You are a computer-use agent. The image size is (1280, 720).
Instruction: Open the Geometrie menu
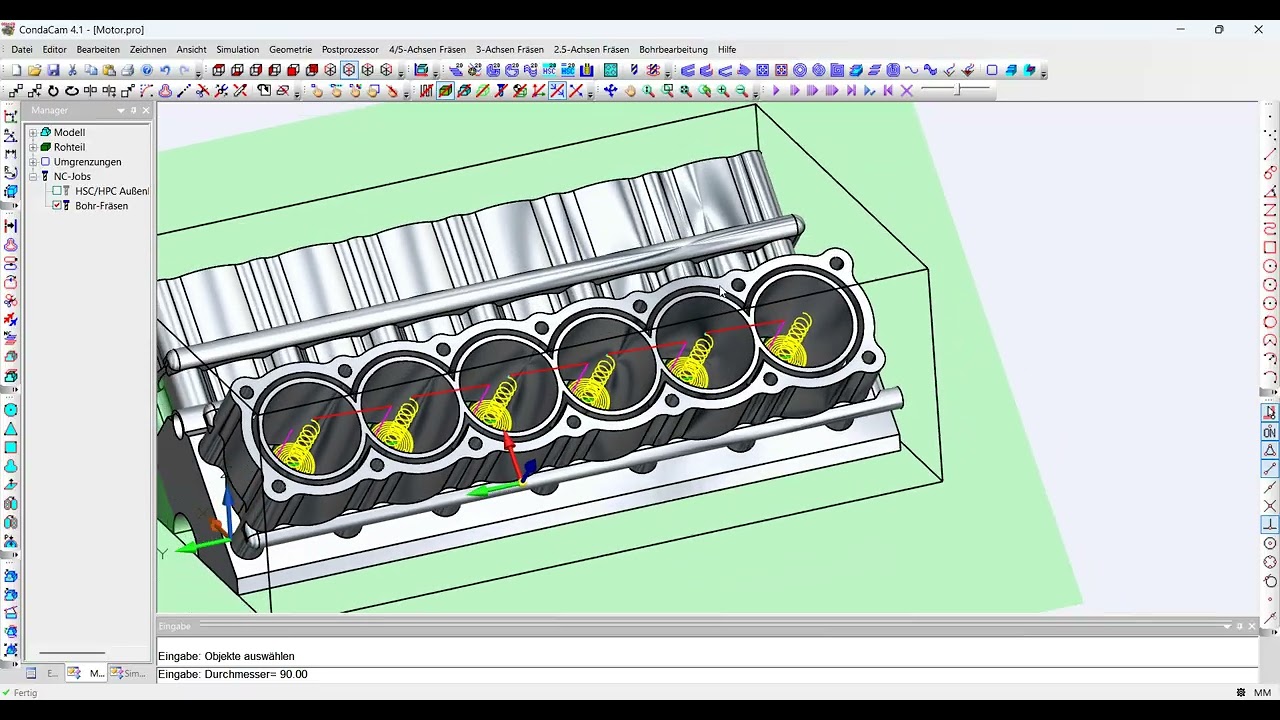[290, 49]
